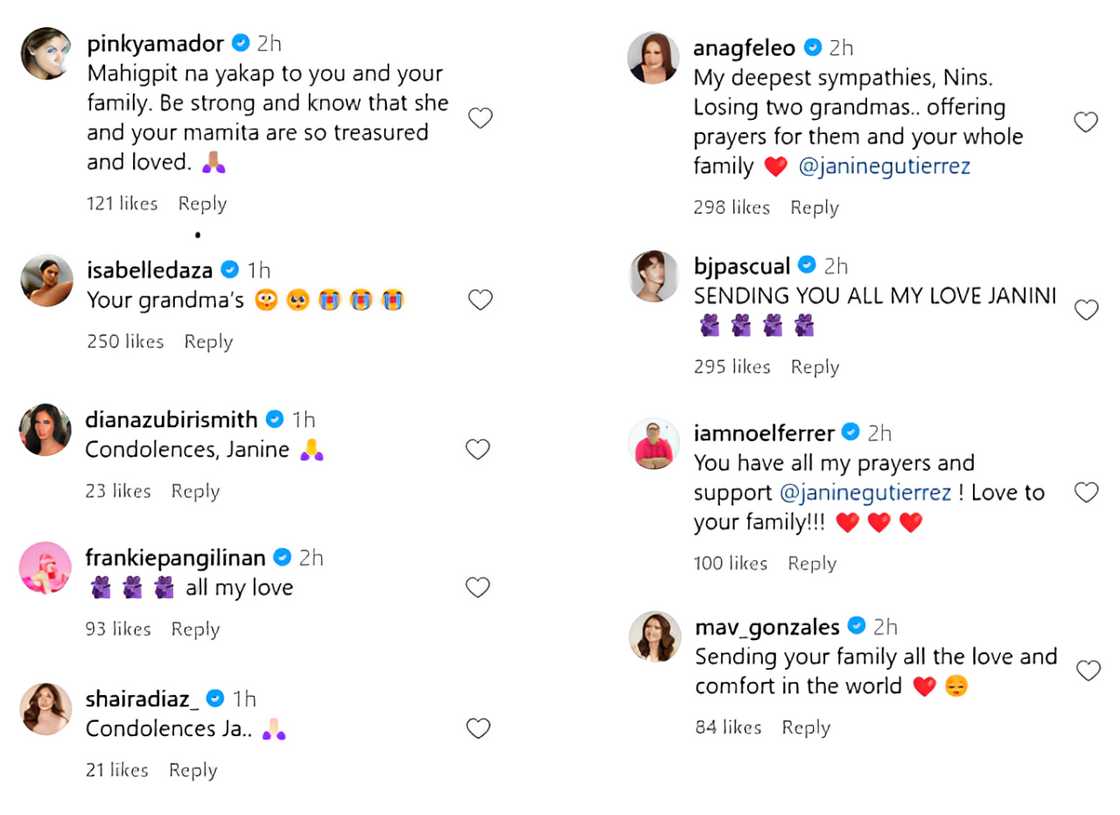Tap the heart on isabelledaza's comment
Image resolution: width=1120 pixels, height=815 pixels.
(x=480, y=299)
